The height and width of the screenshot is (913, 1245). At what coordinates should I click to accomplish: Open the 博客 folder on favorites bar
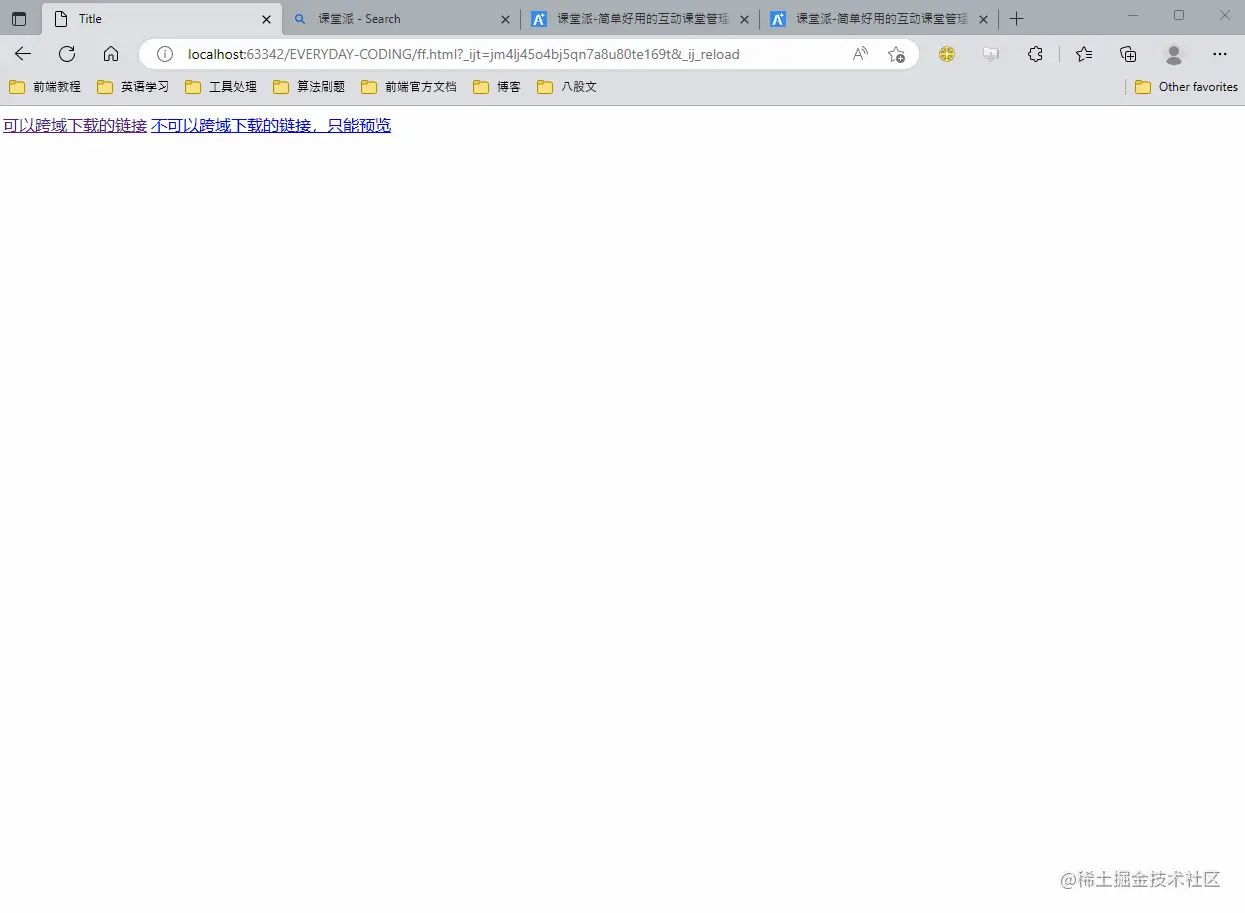(x=497, y=87)
